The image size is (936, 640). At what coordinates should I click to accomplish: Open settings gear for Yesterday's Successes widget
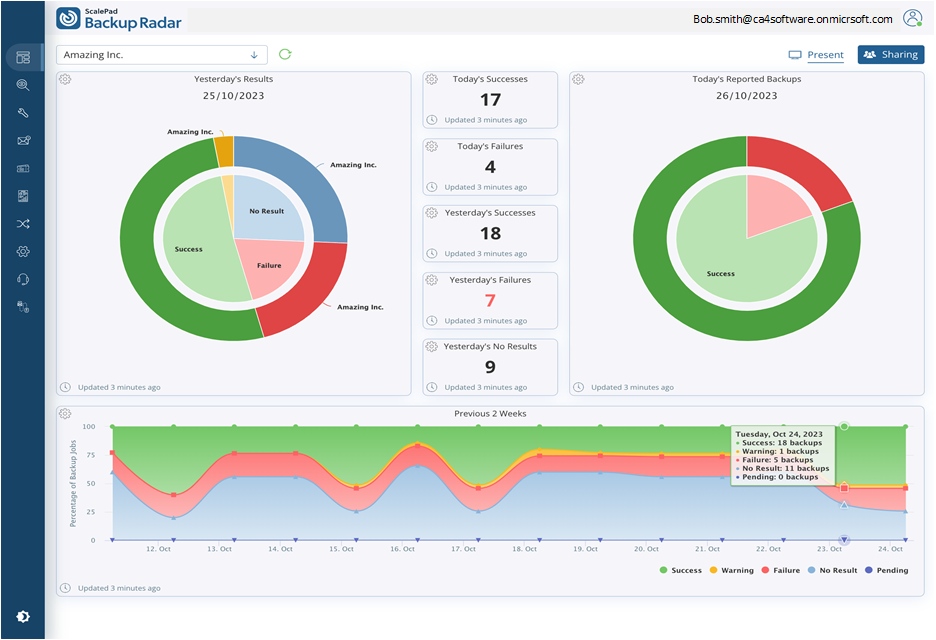point(432,213)
